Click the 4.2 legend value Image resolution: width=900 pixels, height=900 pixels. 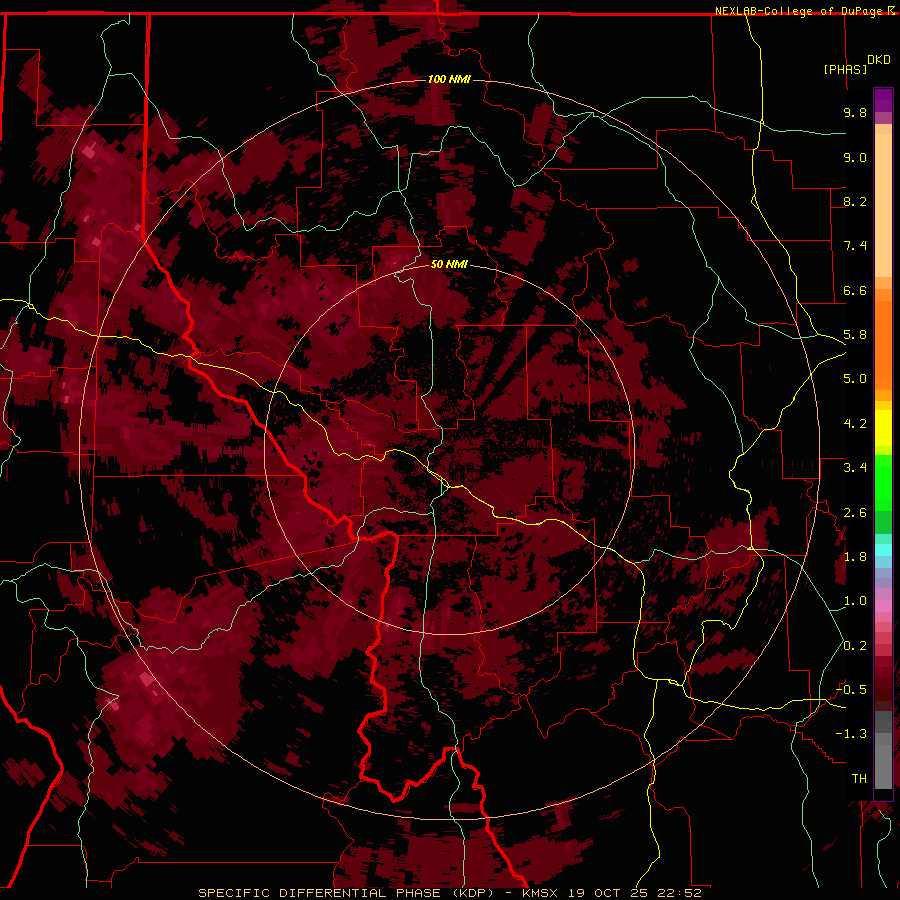pyautogui.click(x=855, y=424)
